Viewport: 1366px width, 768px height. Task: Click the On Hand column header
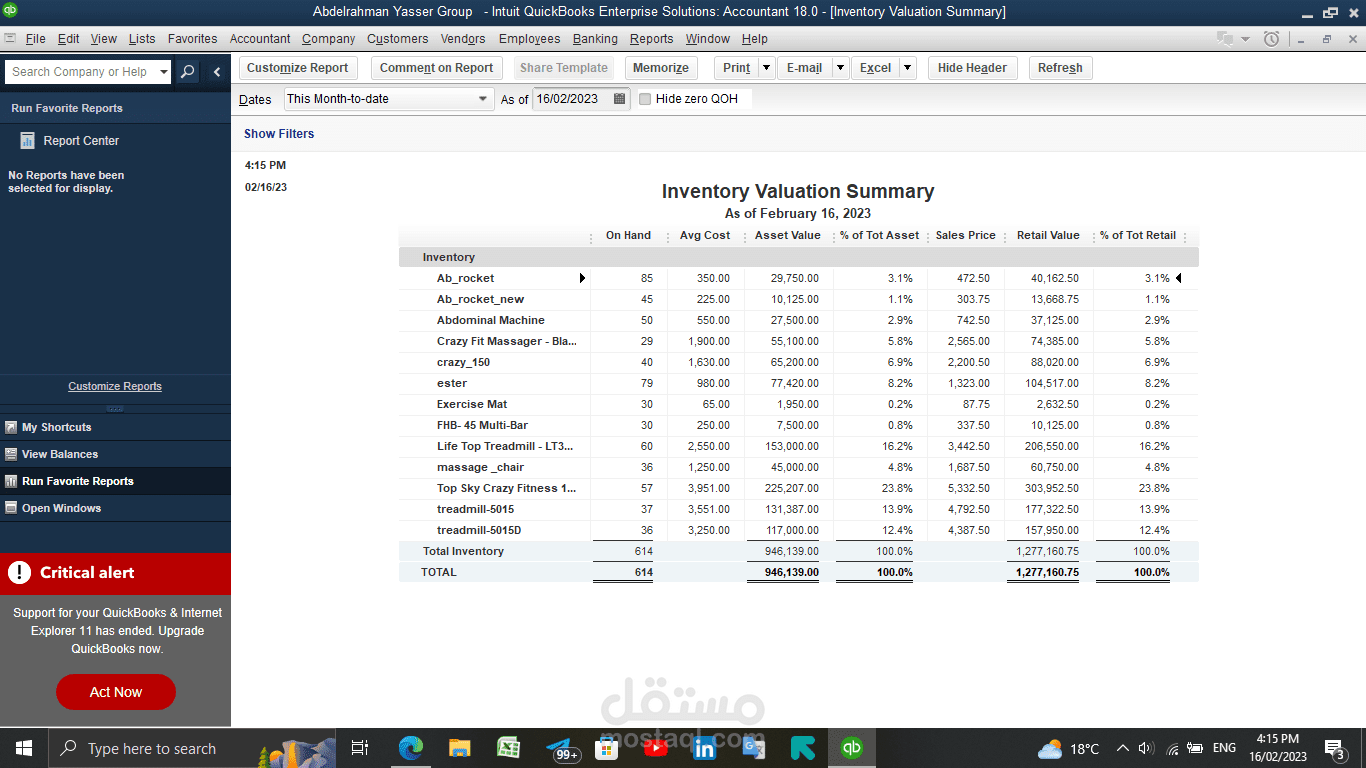tap(628, 236)
